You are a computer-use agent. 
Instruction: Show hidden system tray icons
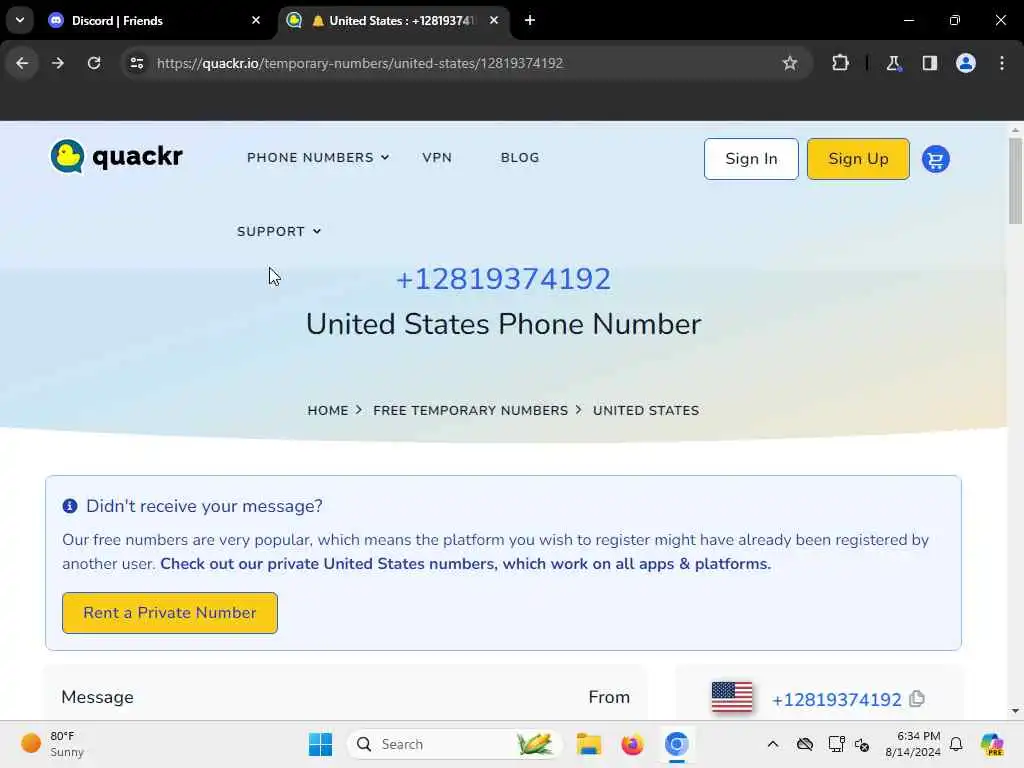tap(773, 744)
